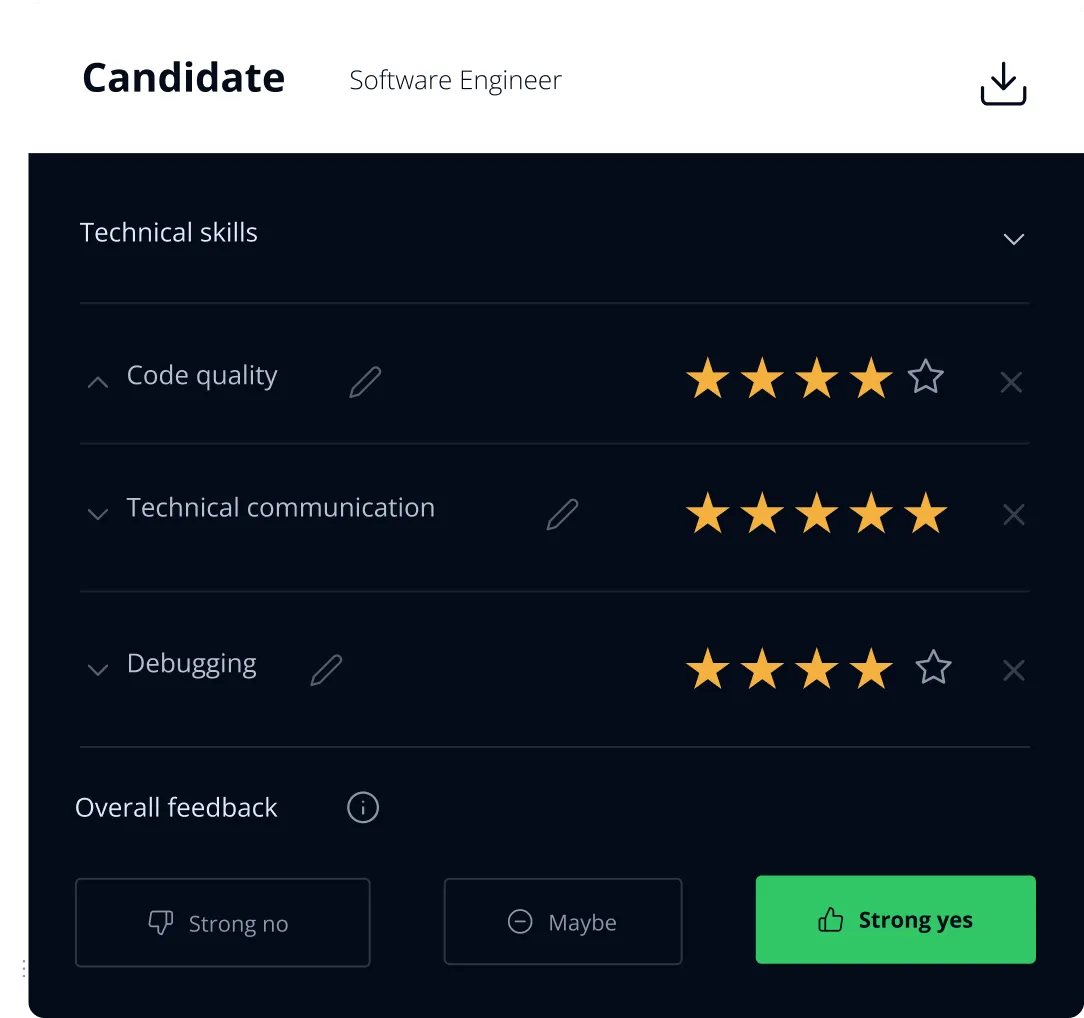Edit the Technical communication skill name
This screenshot has height=1018, width=1084.
pyautogui.click(x=562, y=514)
